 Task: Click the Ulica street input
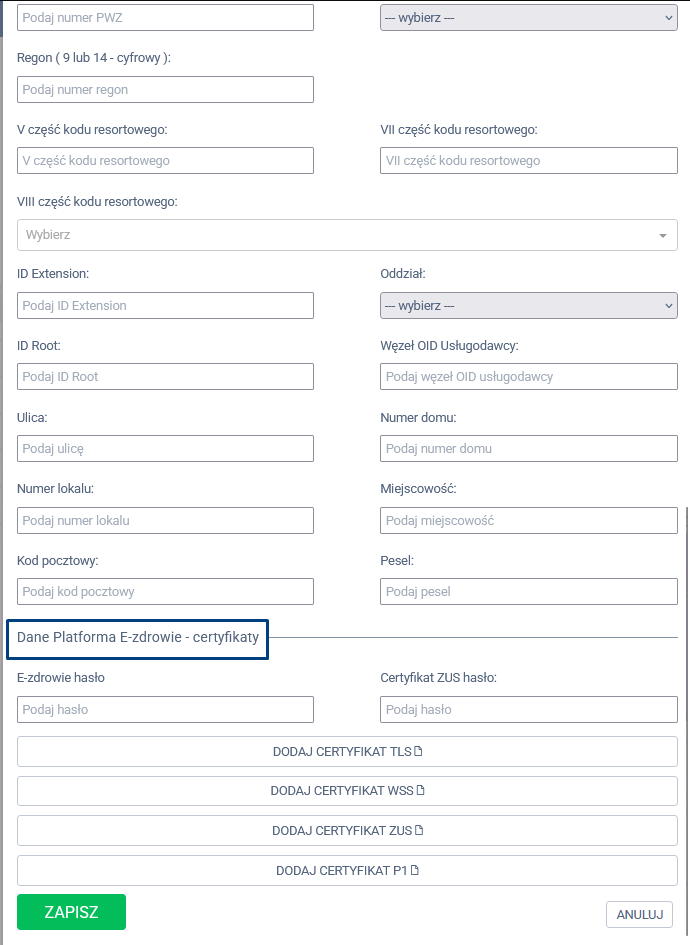pyautogui.click(x=165, y=448)
